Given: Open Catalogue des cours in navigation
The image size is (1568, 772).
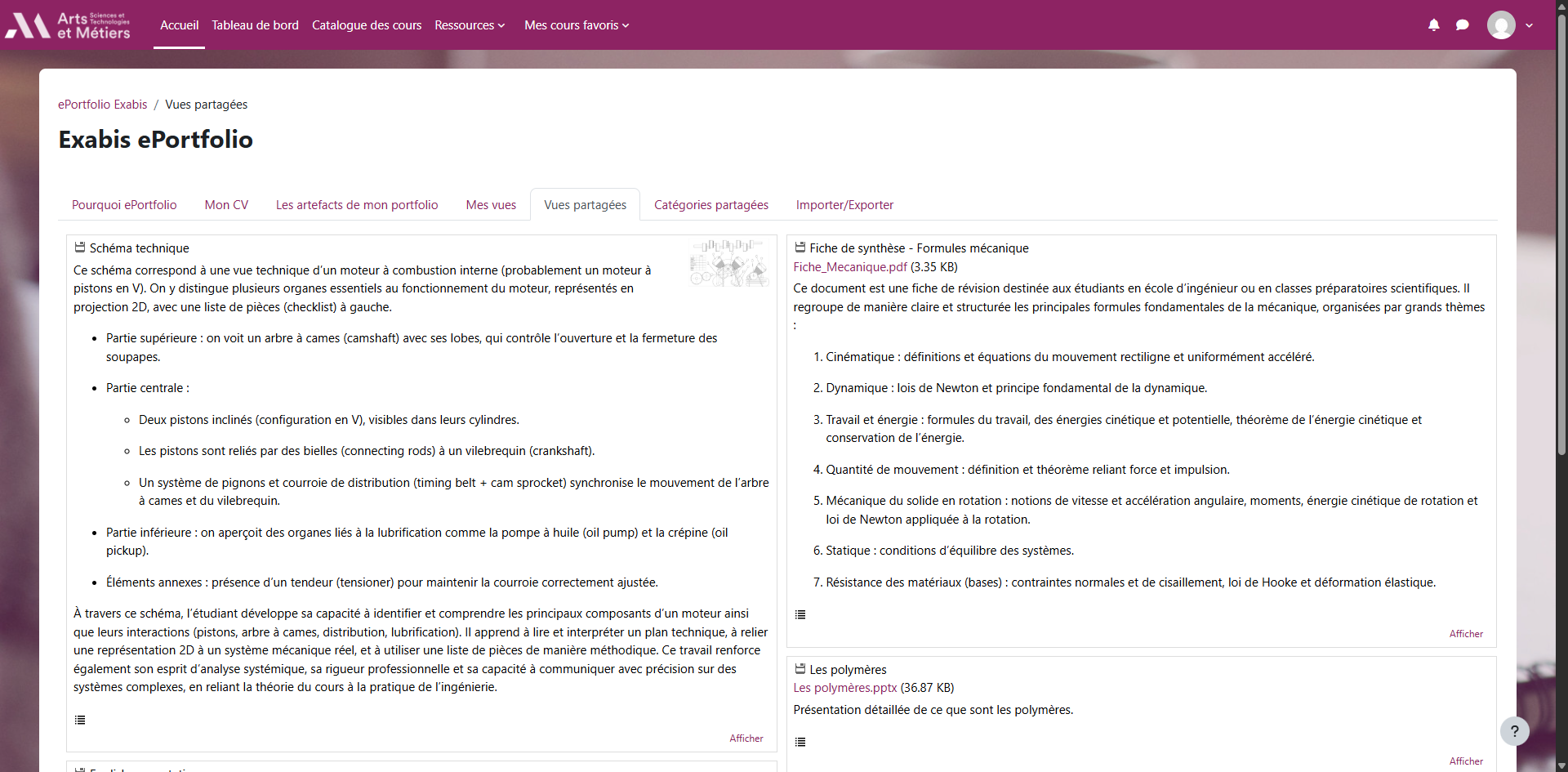Looking at the screenshot, I should click(367, 25).
